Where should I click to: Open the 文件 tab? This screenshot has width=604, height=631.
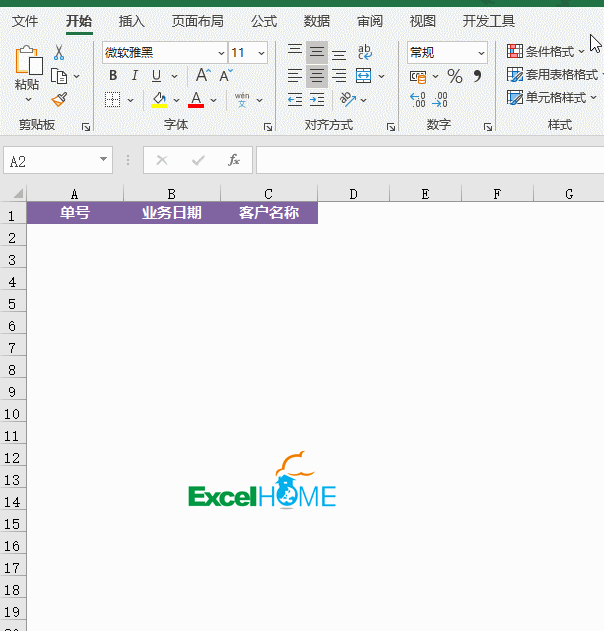[x=25, y=21]
